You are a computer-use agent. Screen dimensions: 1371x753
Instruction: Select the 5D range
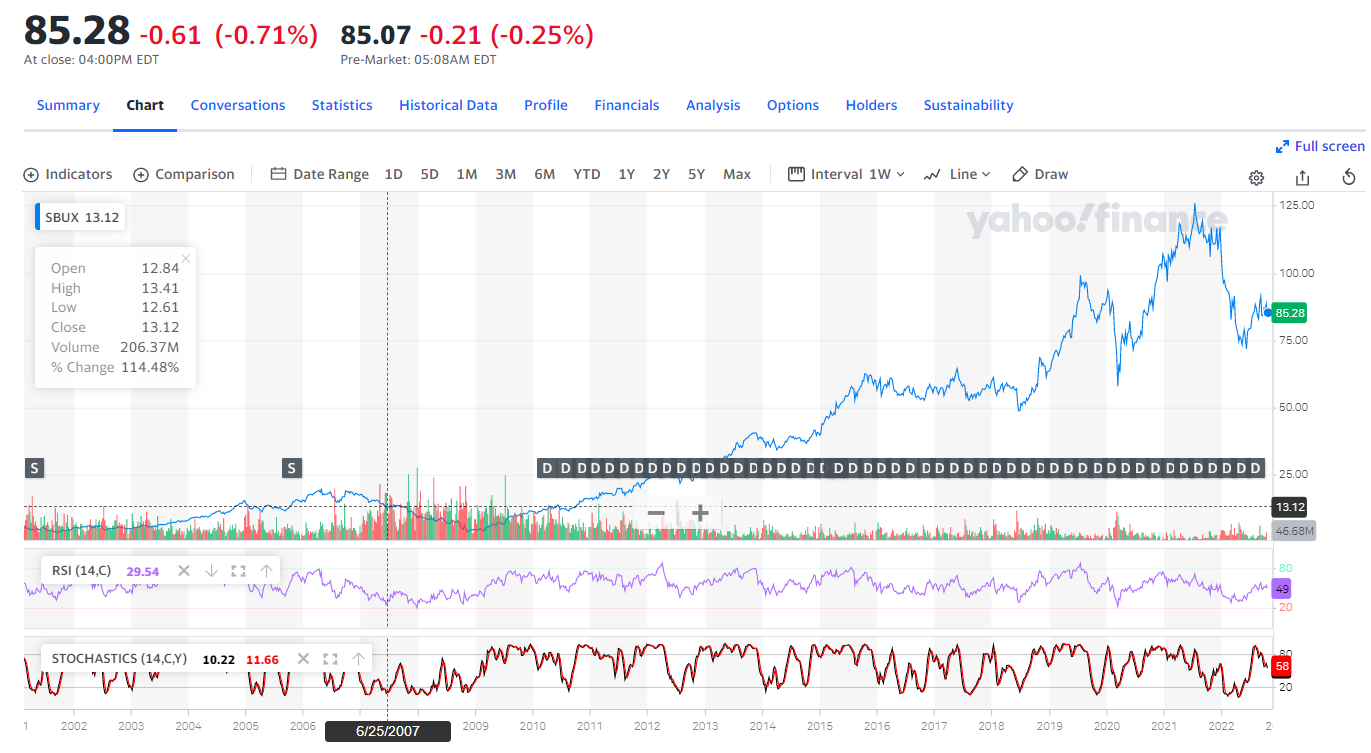(429, 174)
